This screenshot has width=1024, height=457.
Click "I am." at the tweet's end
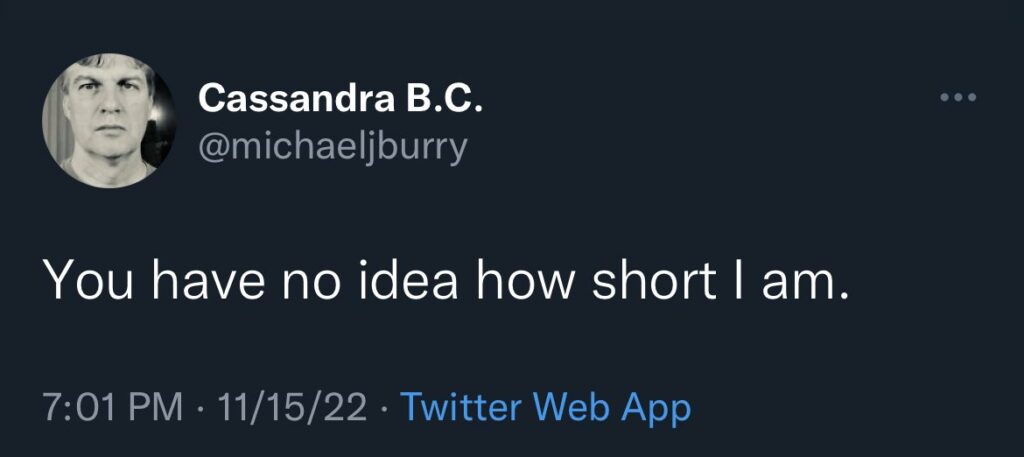coord(790,283)
